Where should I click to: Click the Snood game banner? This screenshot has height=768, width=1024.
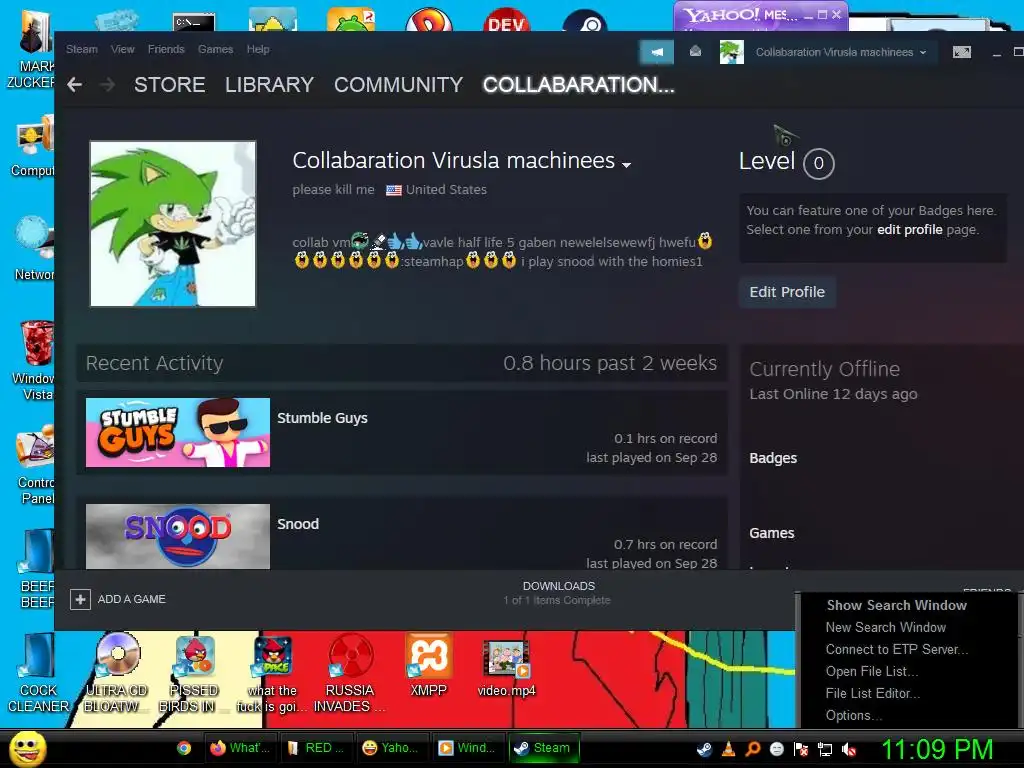point(178,536)
